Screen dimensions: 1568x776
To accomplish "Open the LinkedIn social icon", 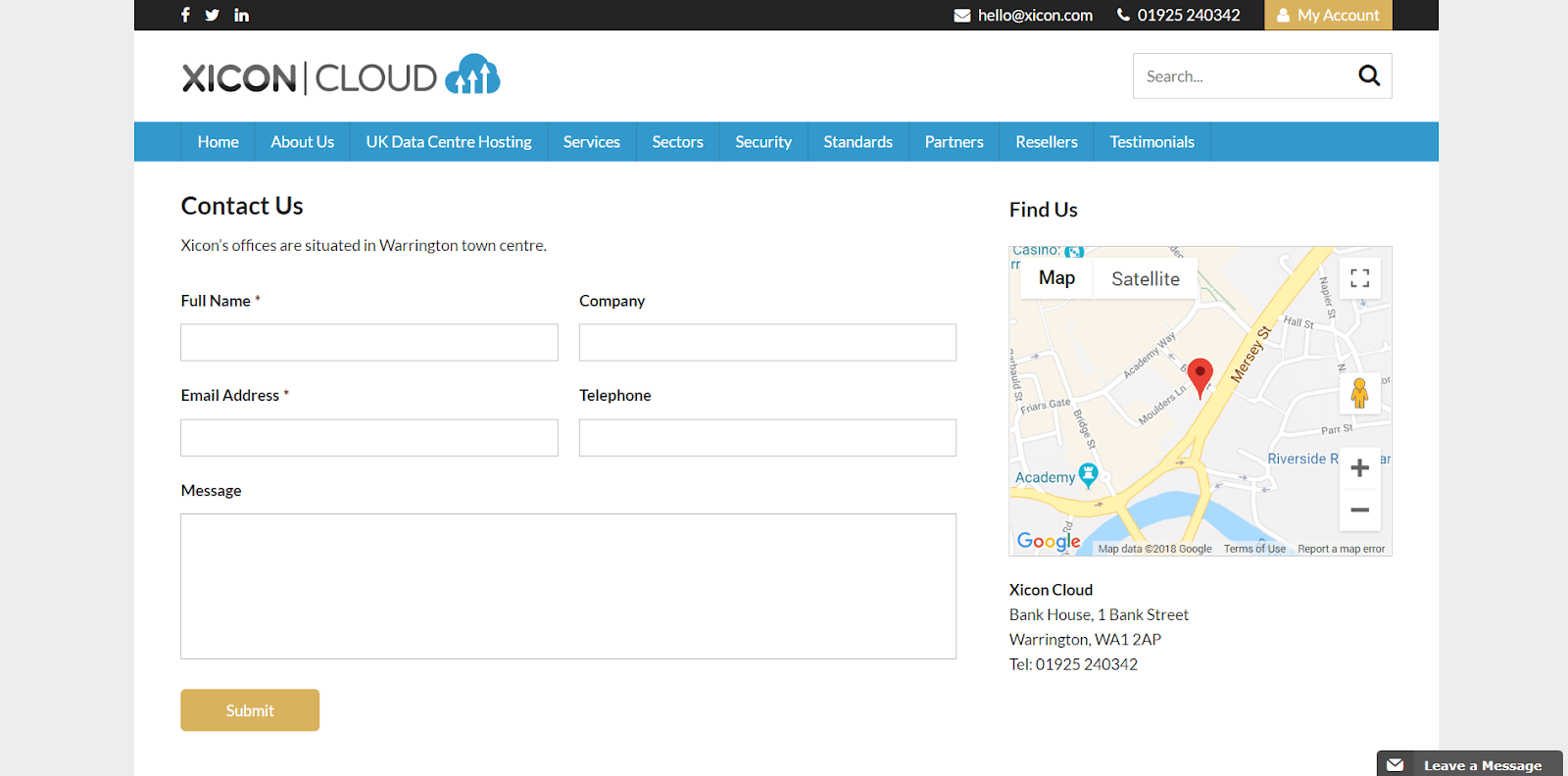I will point(242,15).
